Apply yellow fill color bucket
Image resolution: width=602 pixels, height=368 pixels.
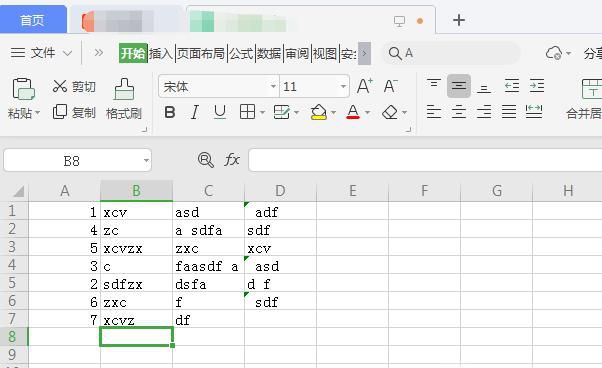319,112
